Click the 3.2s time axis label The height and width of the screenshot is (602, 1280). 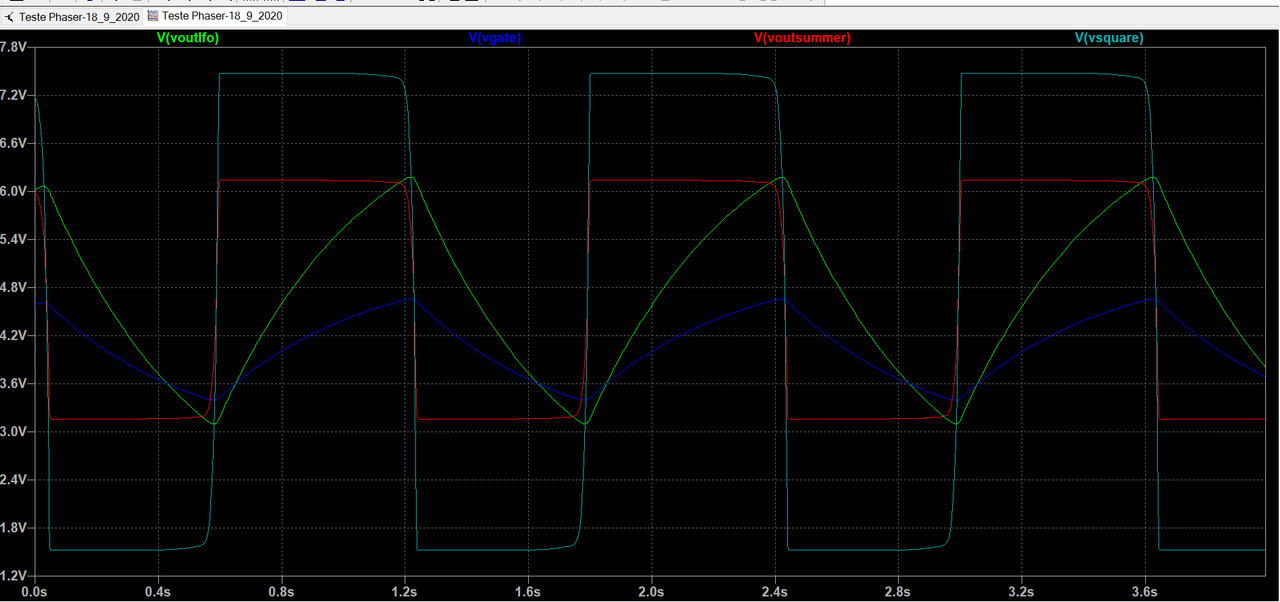tap(1020, 592)
